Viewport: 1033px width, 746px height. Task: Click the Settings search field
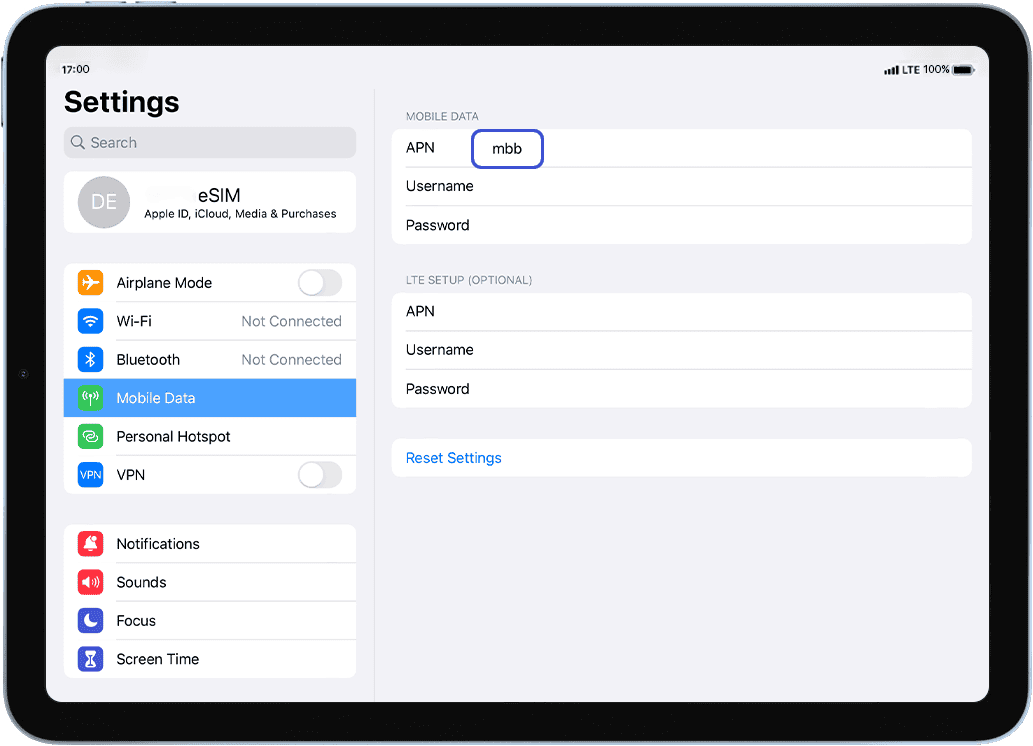pos(209,143)
